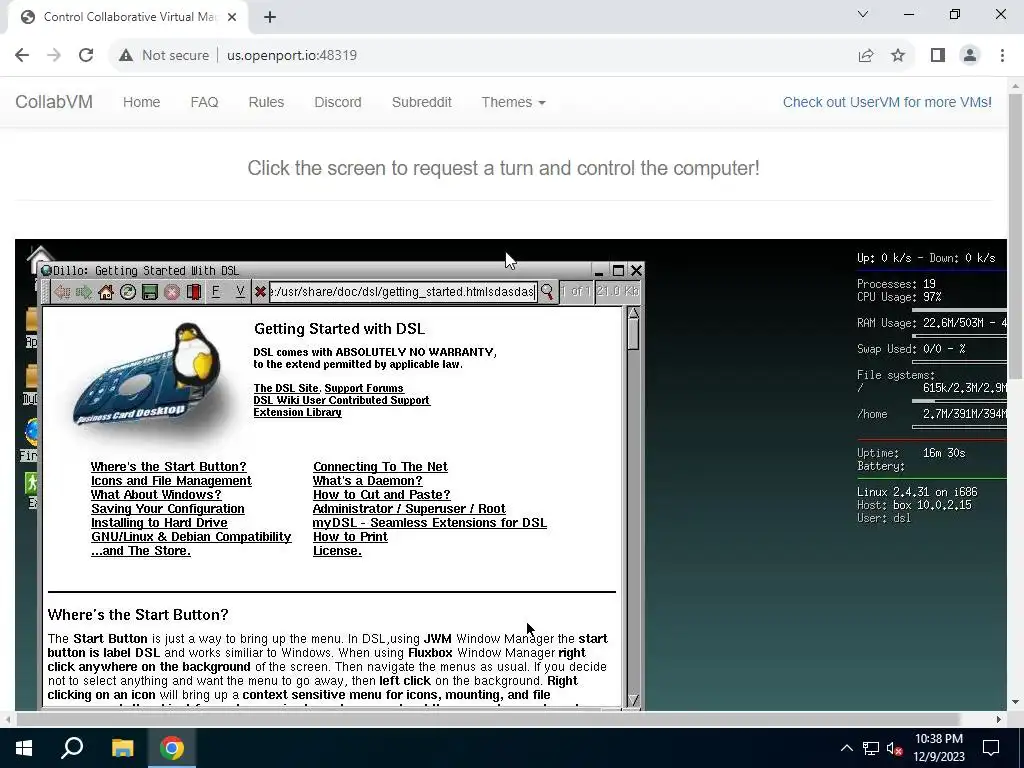Open File Explorer from the taskbar

(122, 748)
